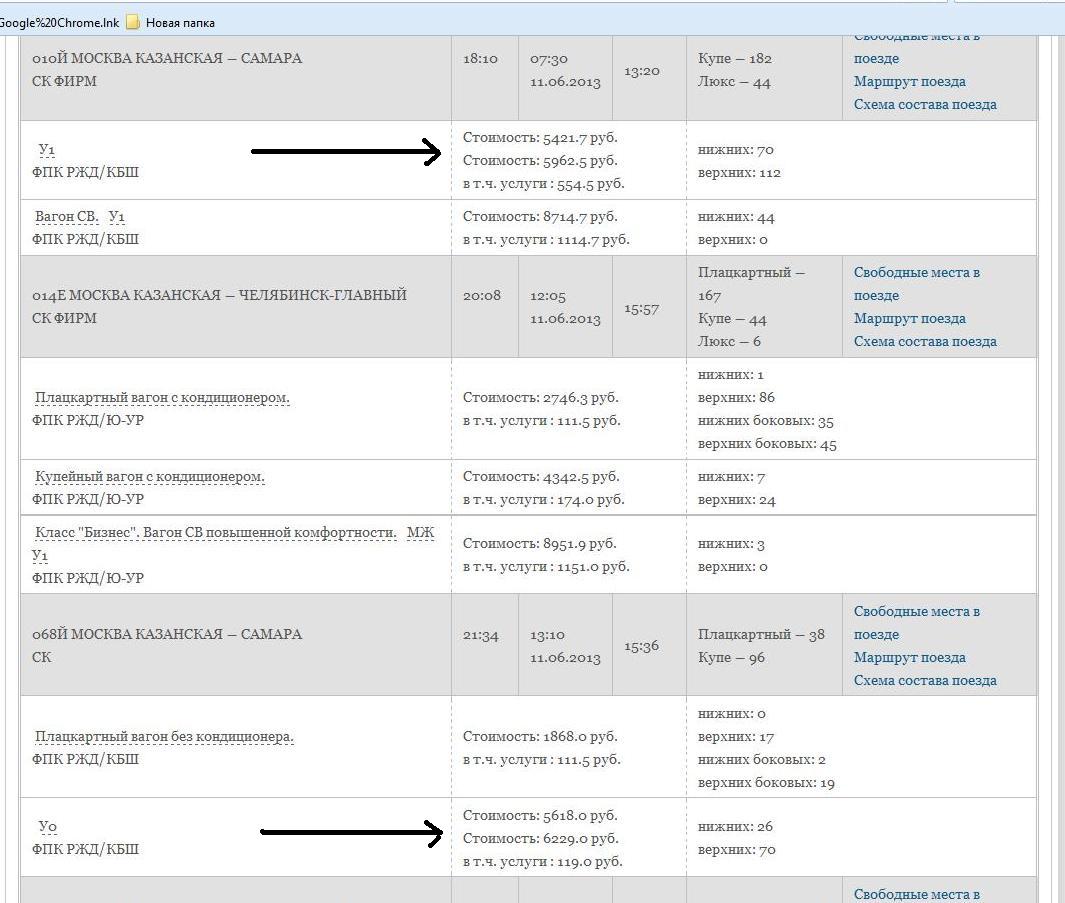
Task: Open "Схема состава поезда" for train 010Й
Action: (x=924, y=104)
